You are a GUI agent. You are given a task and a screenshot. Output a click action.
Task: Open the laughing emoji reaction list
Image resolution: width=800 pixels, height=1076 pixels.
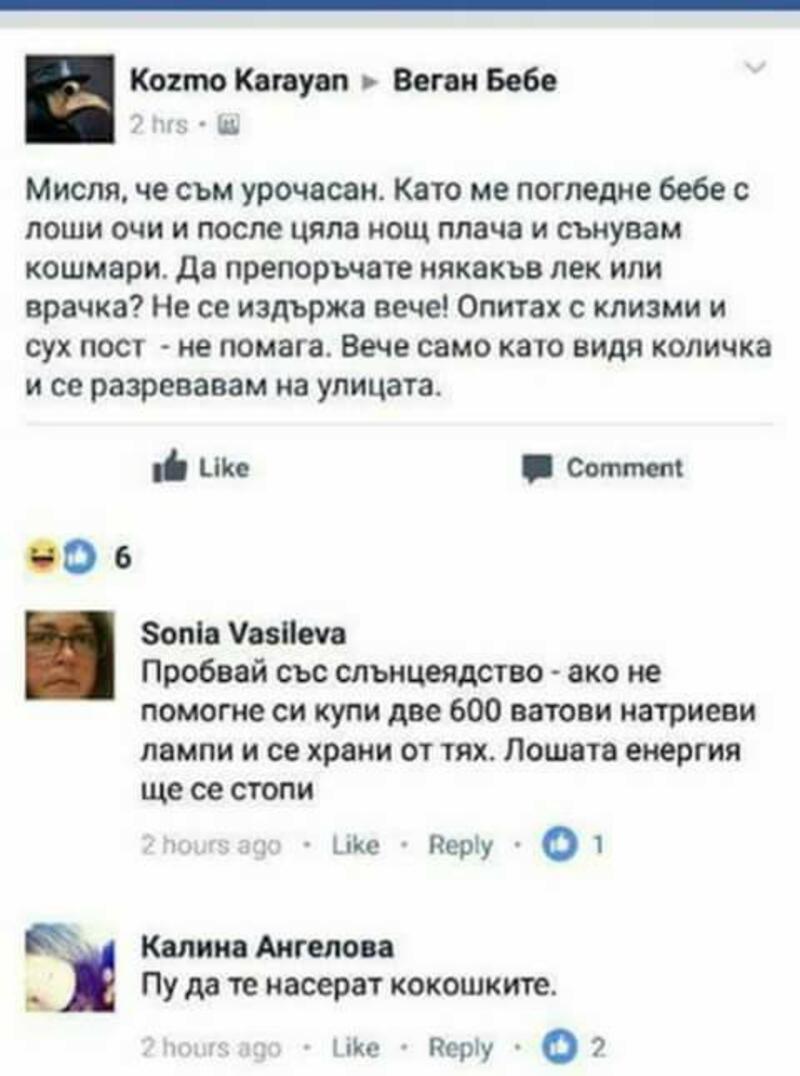pyautogui.click(x=41, y=557)
